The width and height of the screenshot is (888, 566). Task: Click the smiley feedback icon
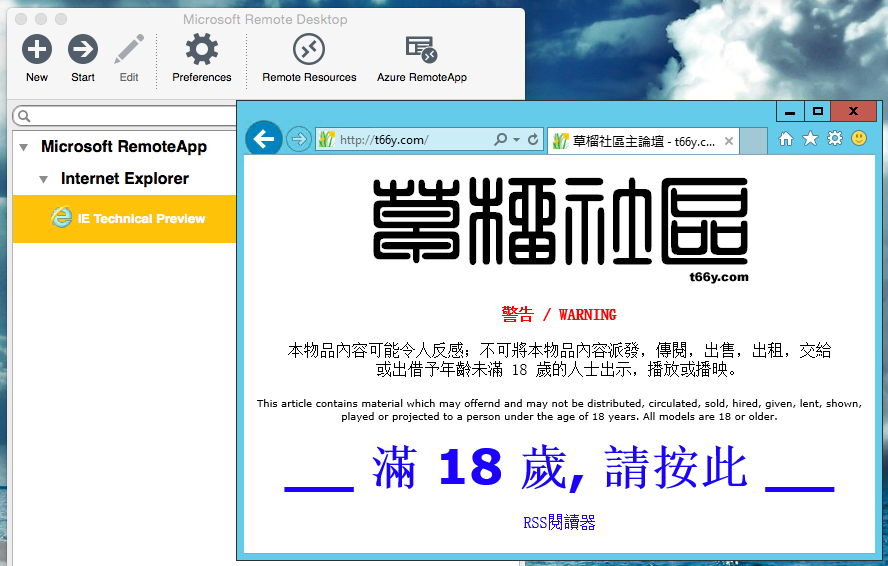[859, 139]
